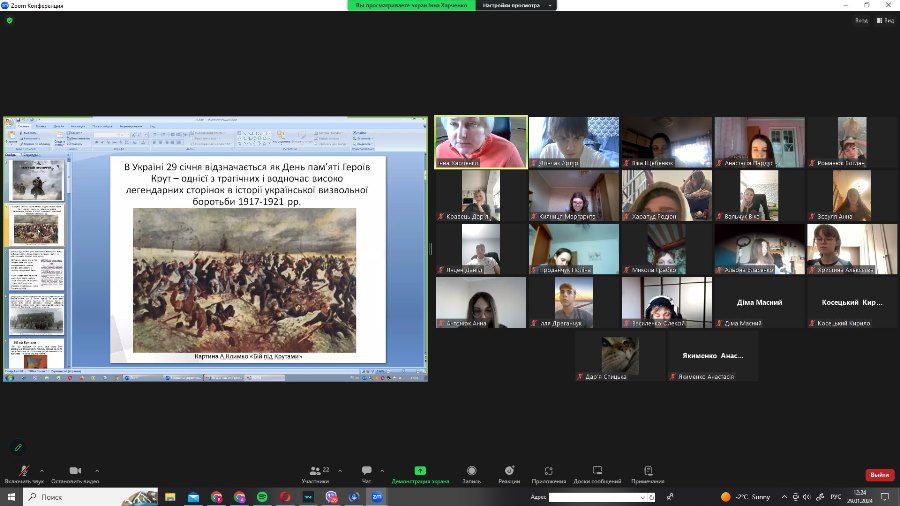Expand arrow next to Participants
The image size is (900, 506).
coord(340,471)
